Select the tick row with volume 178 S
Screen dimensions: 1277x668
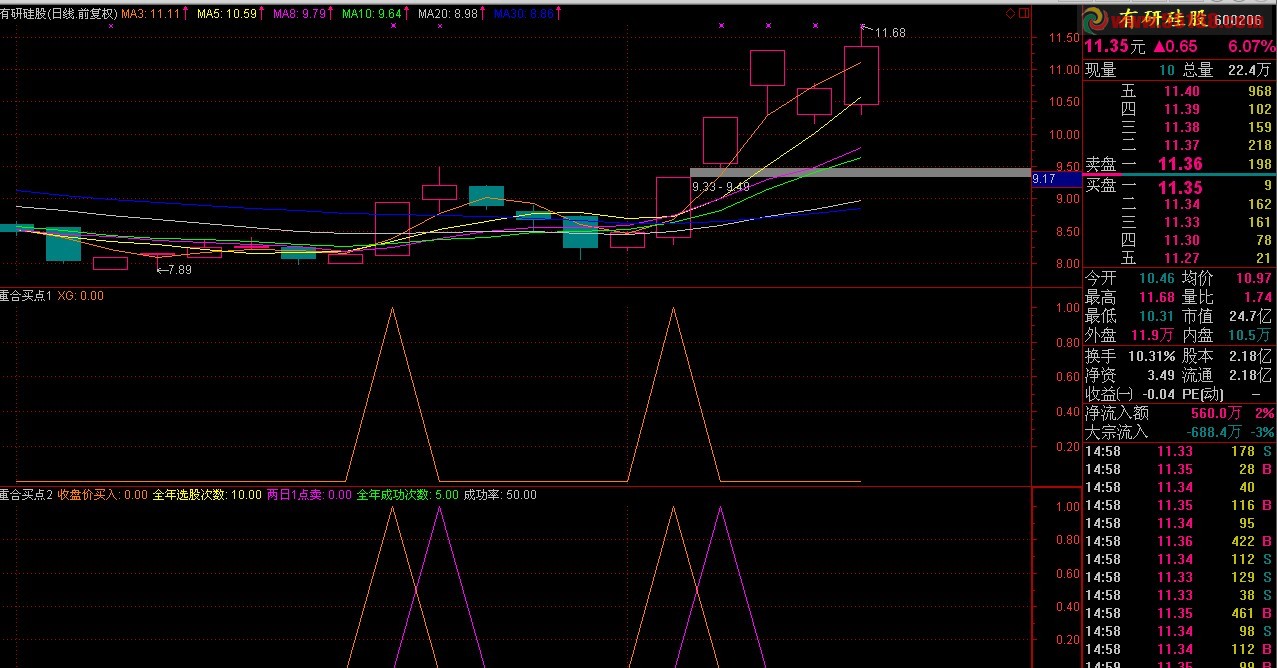pyautogui.click(x=1179, y=451)
